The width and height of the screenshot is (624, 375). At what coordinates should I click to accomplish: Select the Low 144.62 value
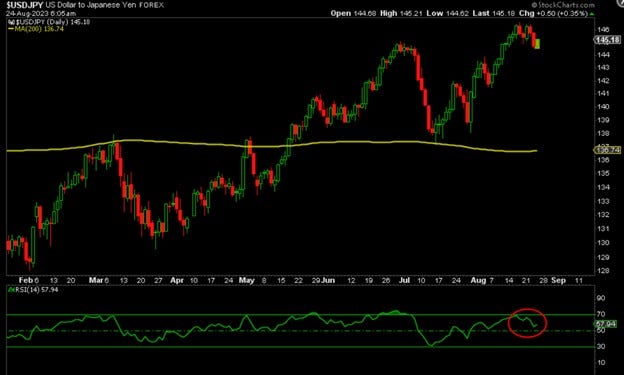448,13
